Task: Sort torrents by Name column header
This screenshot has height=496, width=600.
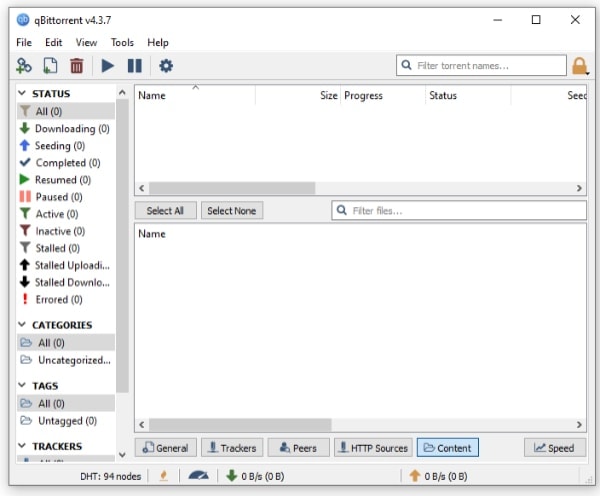Action: [195, 95]
